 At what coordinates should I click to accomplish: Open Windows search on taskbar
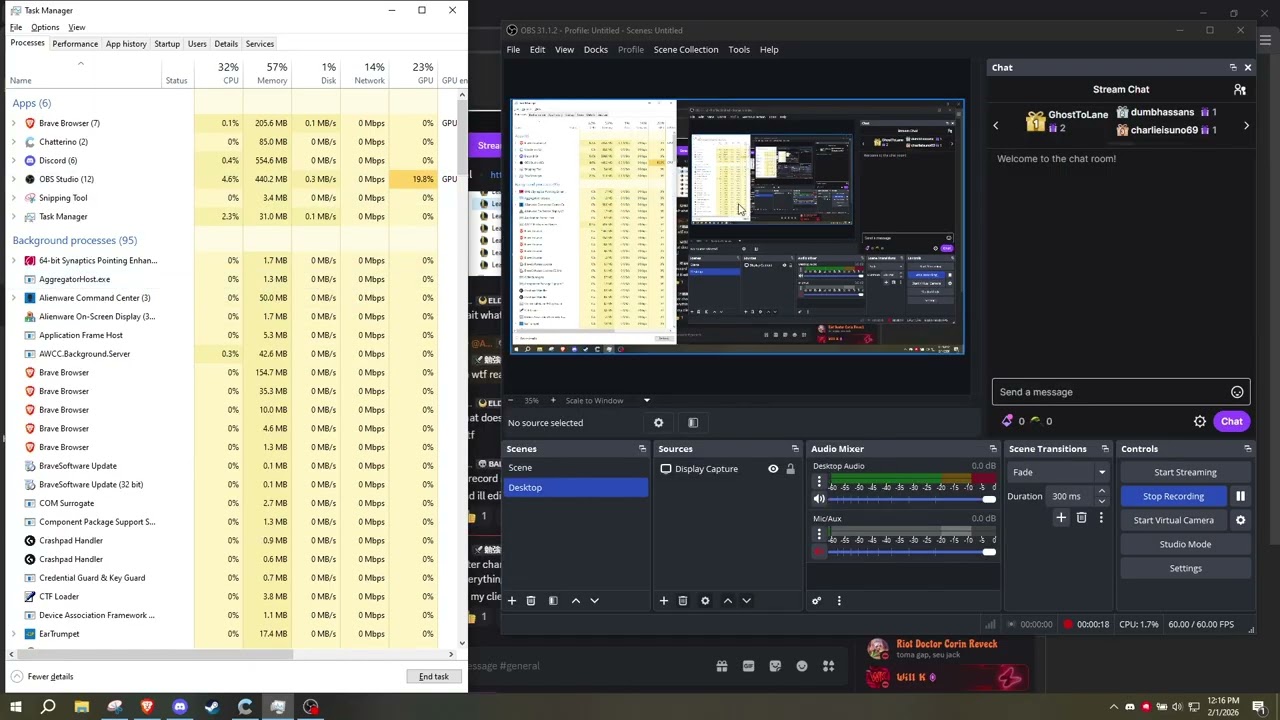48,707
